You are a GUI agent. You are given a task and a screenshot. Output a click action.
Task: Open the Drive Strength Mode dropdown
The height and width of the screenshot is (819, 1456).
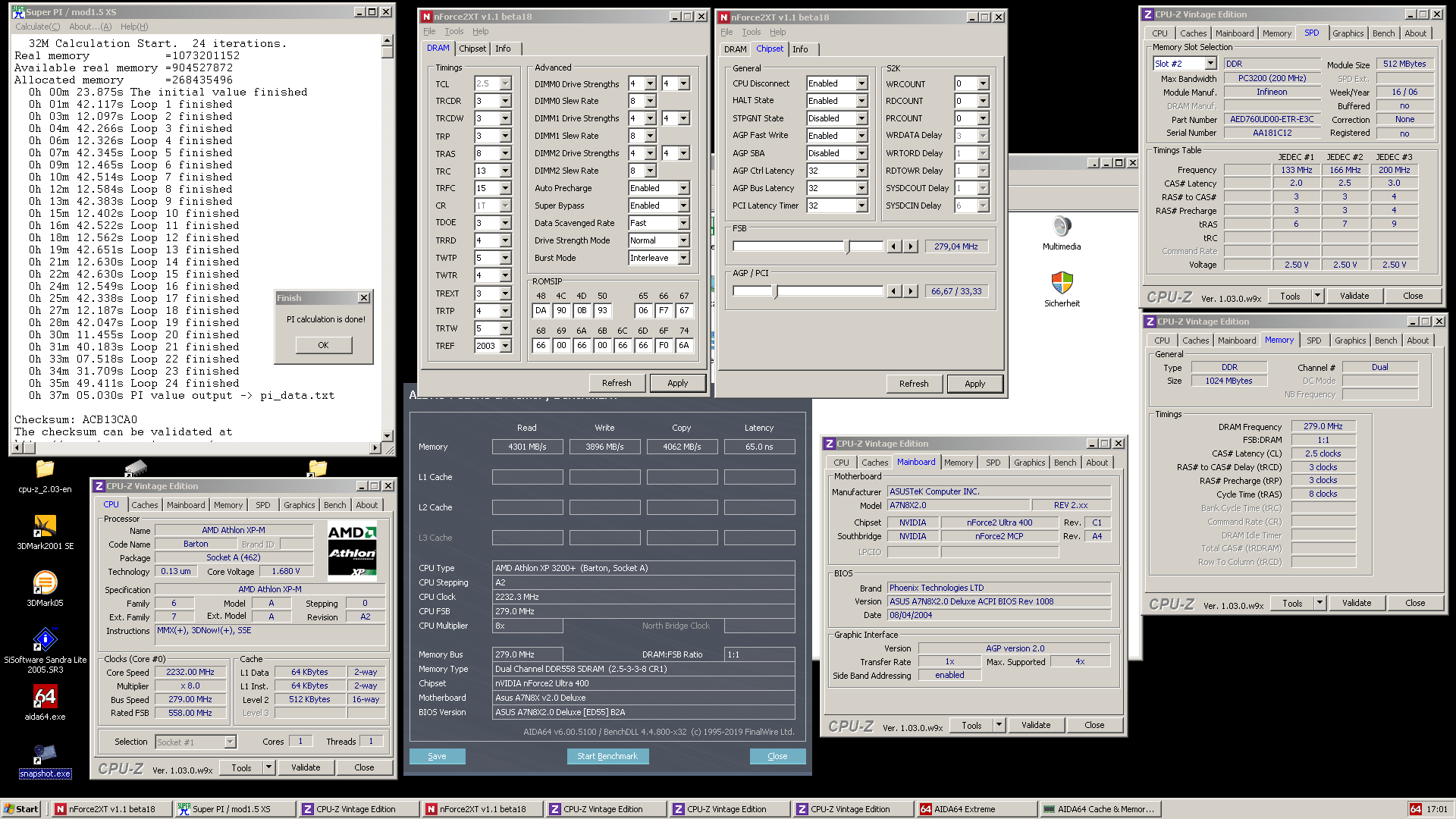pos(683,240)
